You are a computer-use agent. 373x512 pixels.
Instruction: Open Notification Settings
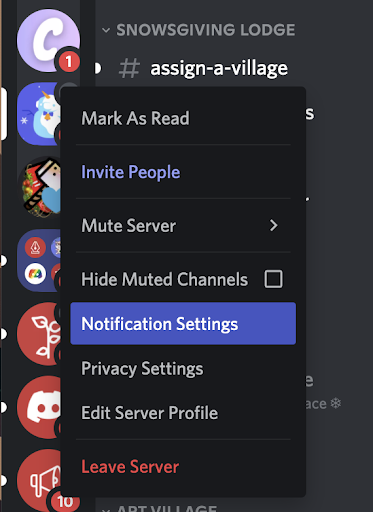(x=183, y=323)
